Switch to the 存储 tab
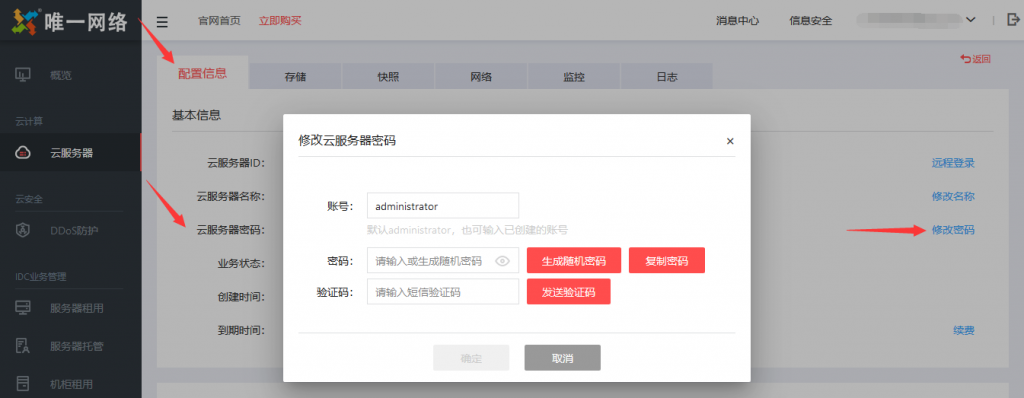The height and width of the screenshot is (398, 1024). point(295,76)
